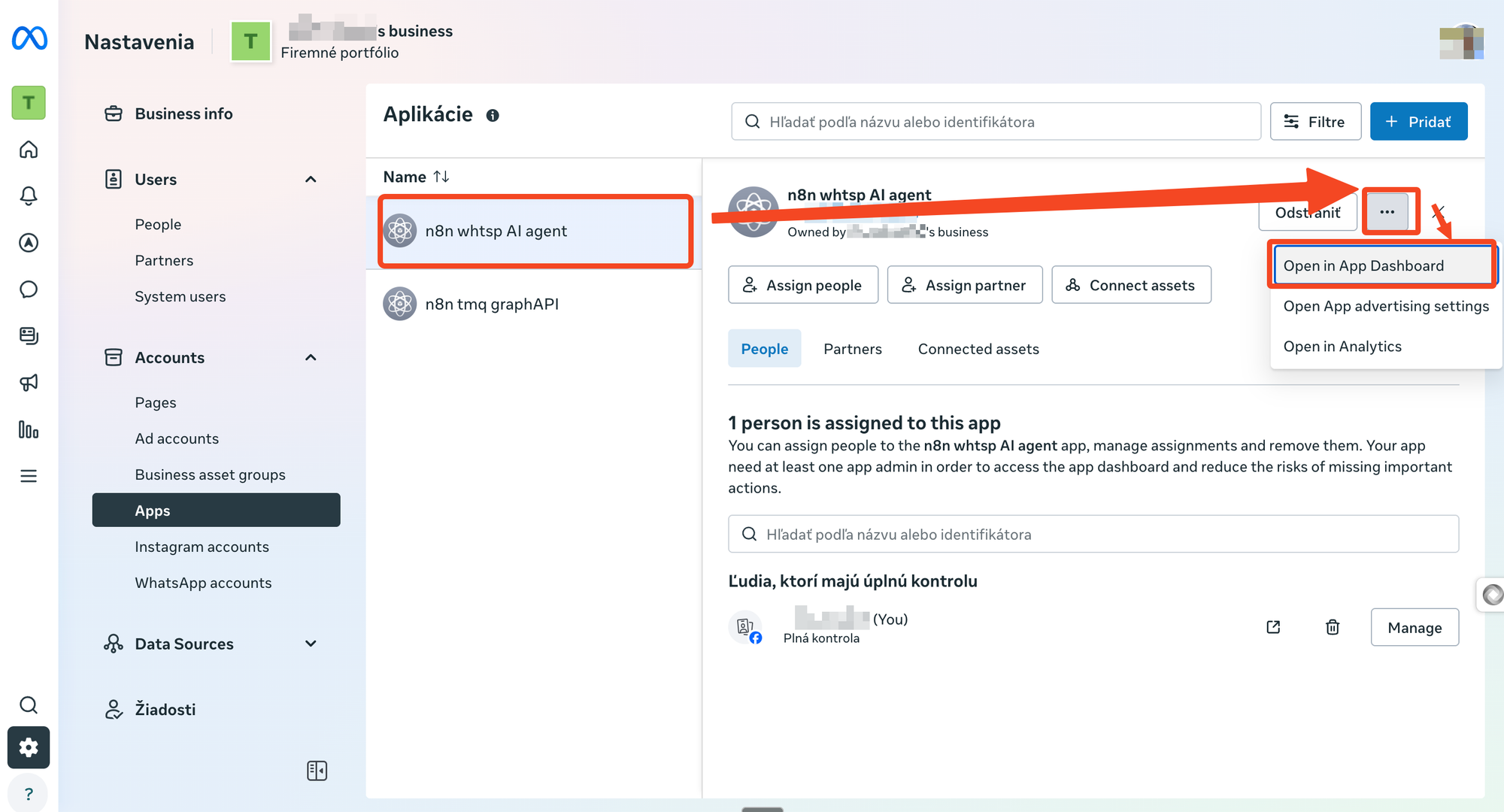This screenshot has height=812, width=1504.
Task: Collapse the Accounts section chevron
Action: pyautogui.click(x=311, y=358)
